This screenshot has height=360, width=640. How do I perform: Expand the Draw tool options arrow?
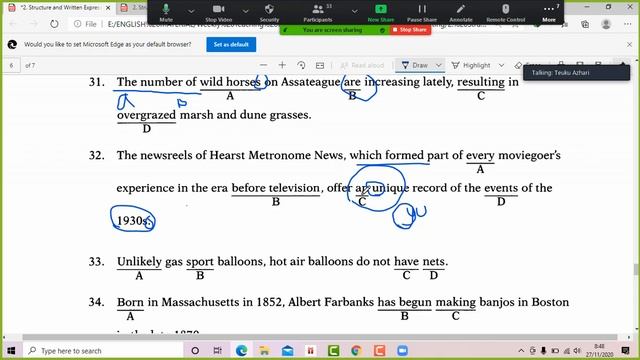(x=438, y=65)
